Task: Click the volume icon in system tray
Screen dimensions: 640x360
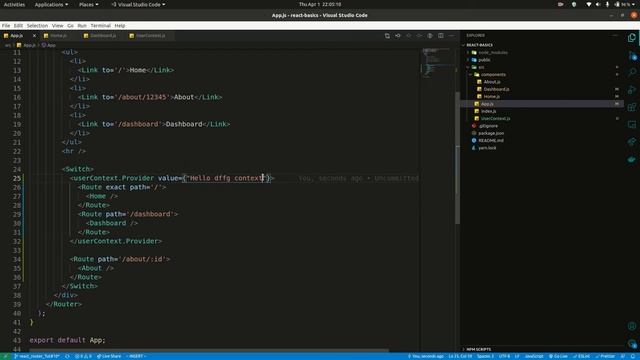Action: 598,4
